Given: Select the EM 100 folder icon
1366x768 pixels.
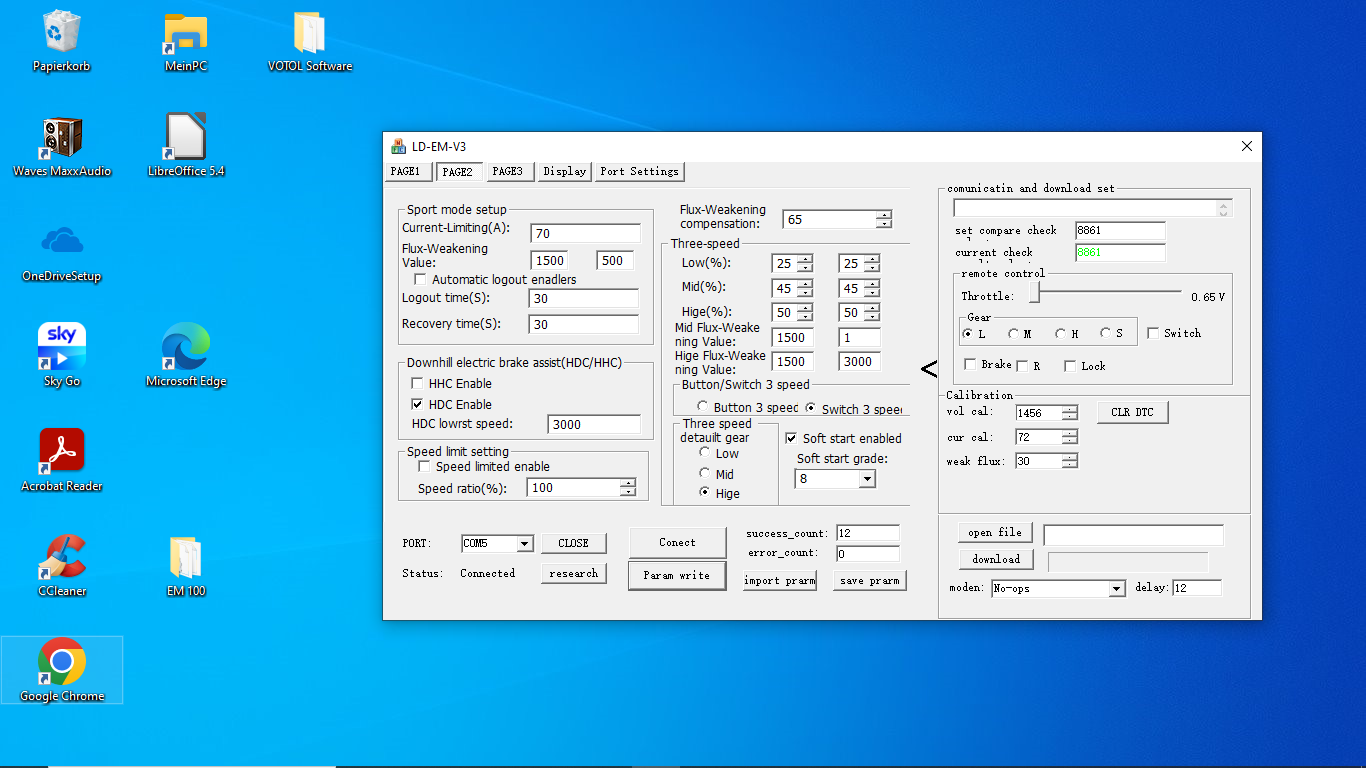Looking at the screenshot, I should point(186,558).
